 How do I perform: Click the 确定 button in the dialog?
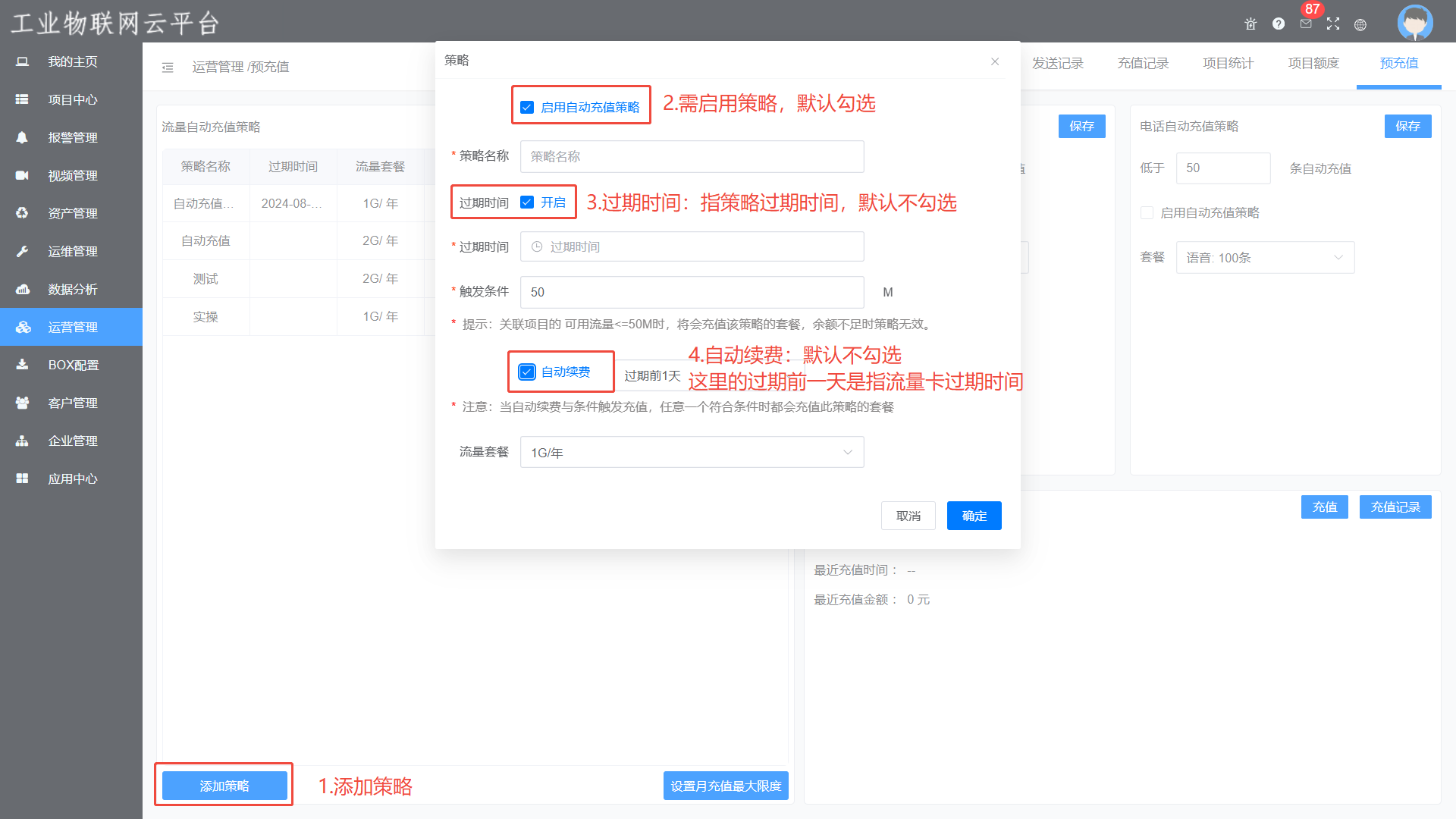tap(974, 516)
